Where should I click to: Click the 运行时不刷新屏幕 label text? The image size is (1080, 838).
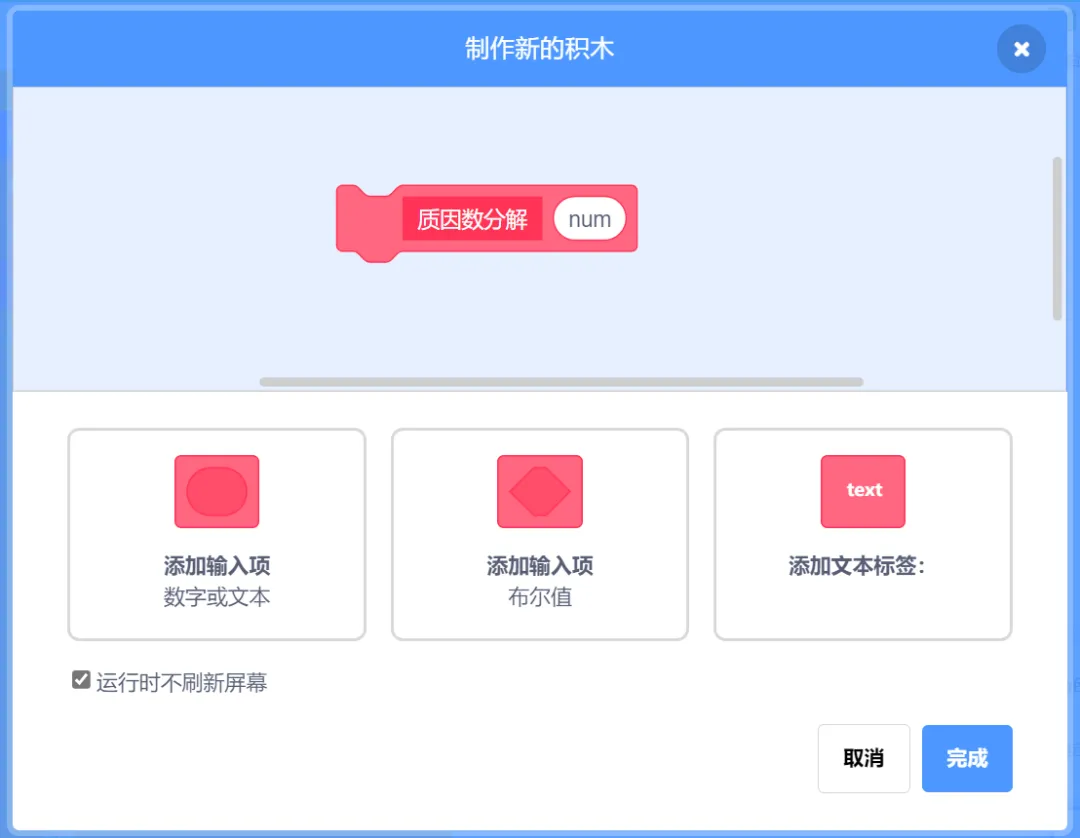click(x=181, y=682)
